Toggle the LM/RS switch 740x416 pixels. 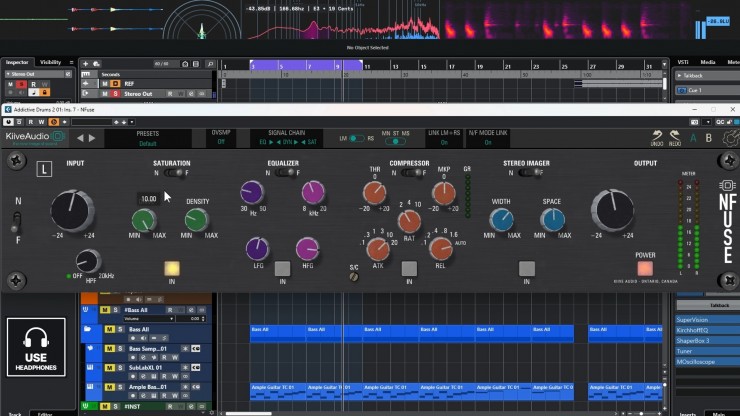point(356,138)
